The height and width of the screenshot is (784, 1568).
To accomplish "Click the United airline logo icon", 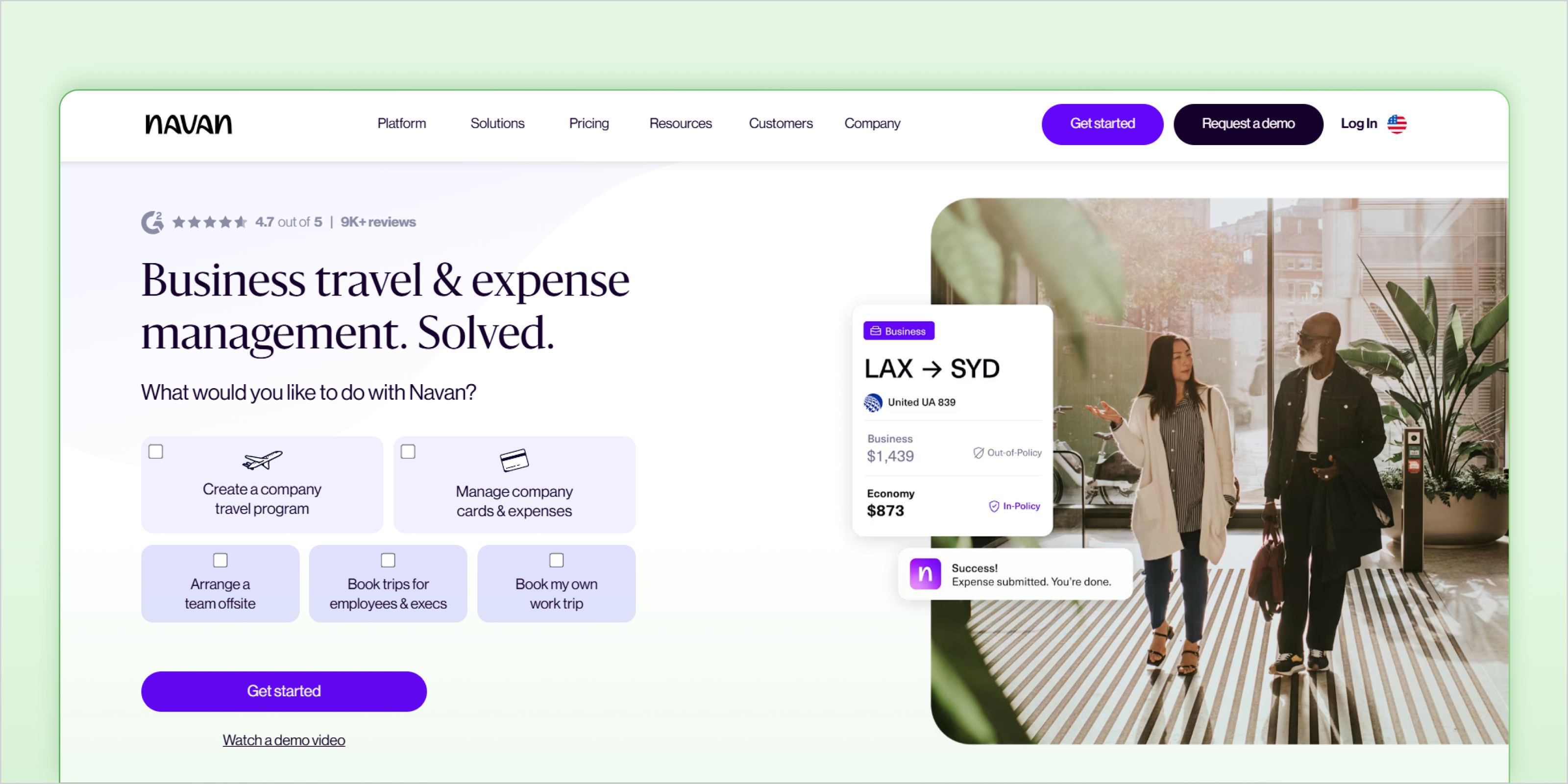I will [x=873, y=402].
